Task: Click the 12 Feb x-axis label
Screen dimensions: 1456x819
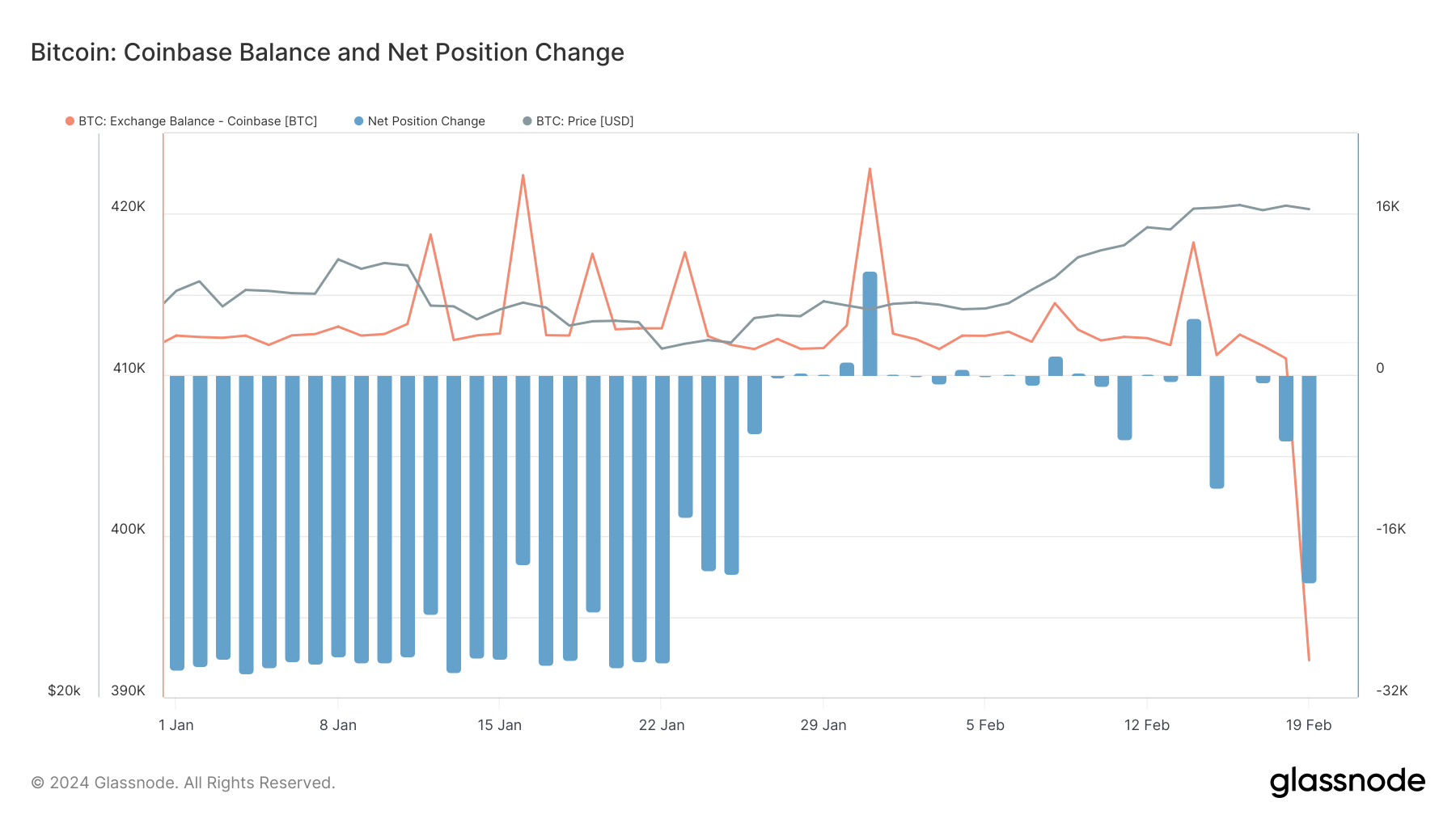Action: pyautogui.click(x=1147, y=725)
